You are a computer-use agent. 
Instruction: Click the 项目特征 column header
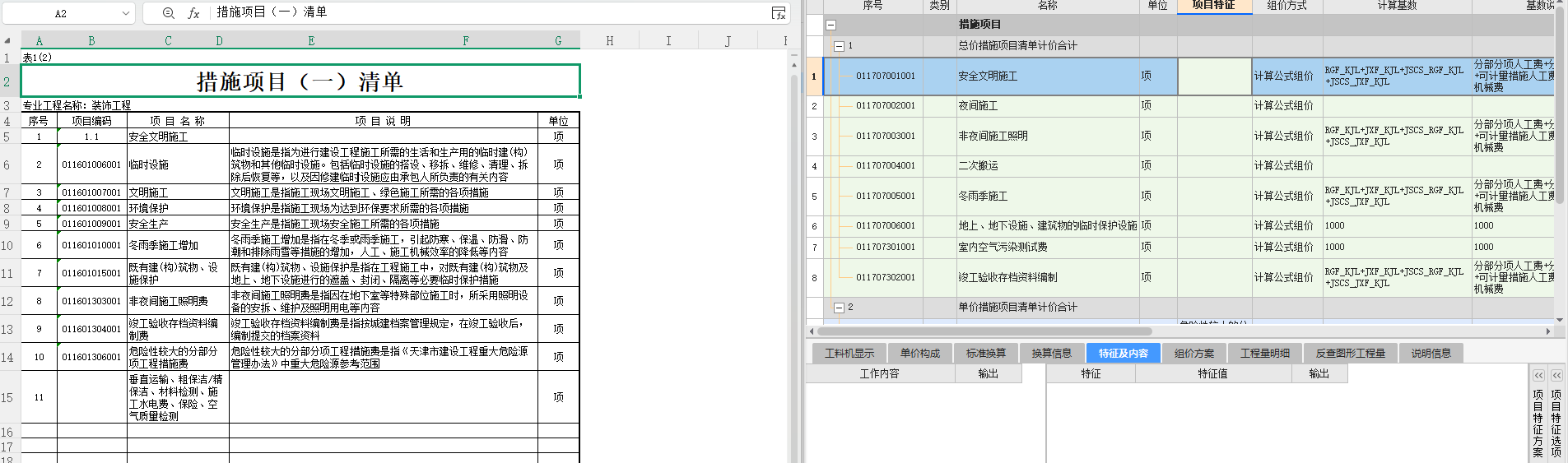point(1214,6)
